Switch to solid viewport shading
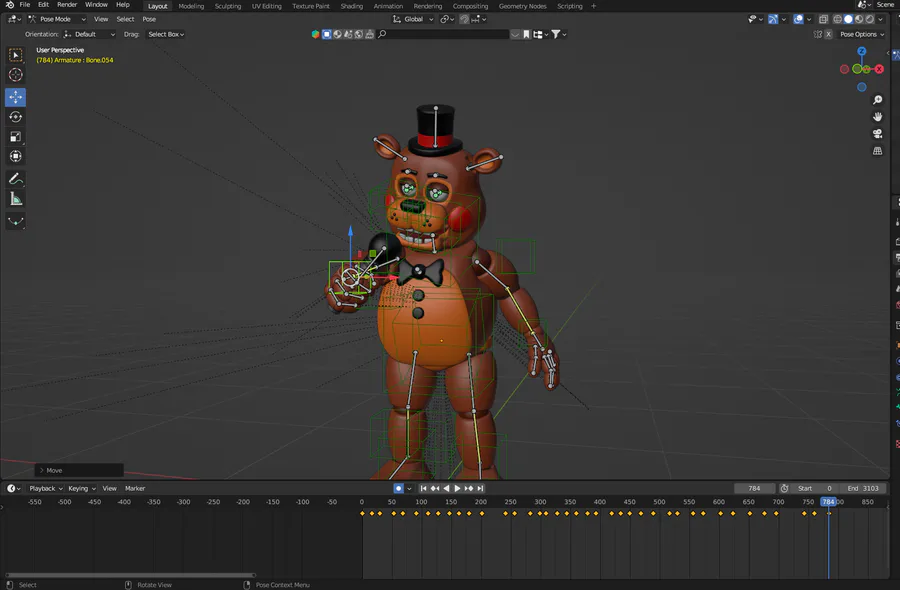Screen dimensions: 900x590 848,19
